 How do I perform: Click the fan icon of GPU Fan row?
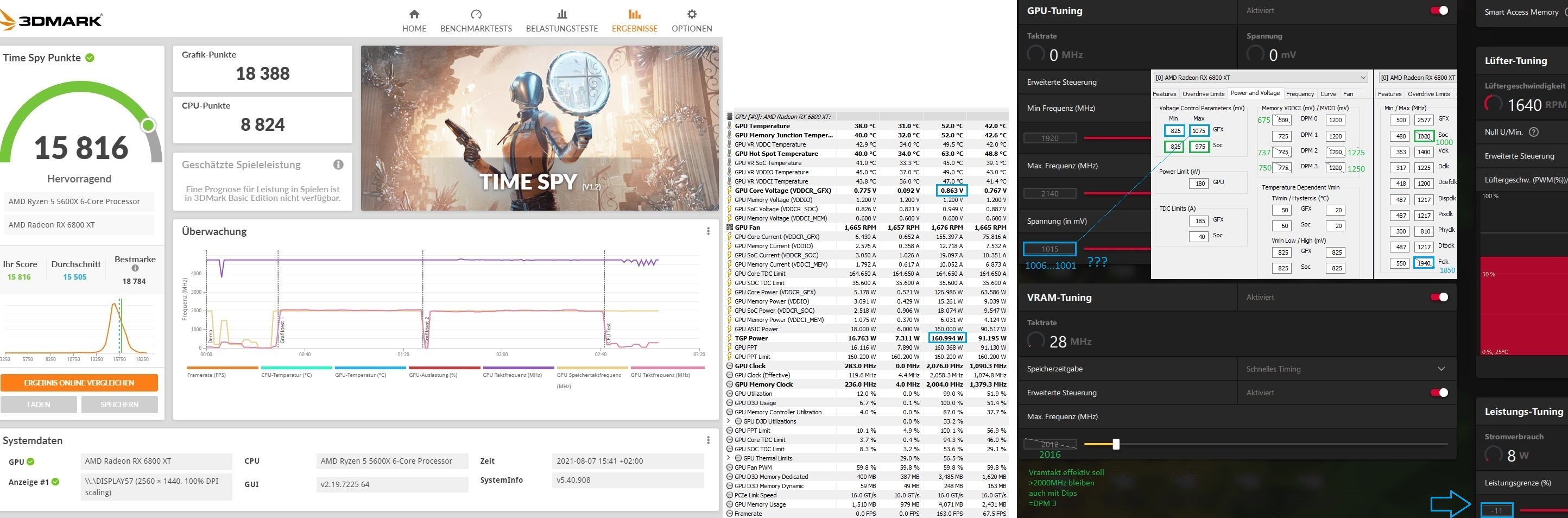pyautogui.click(x=730, y=228)
